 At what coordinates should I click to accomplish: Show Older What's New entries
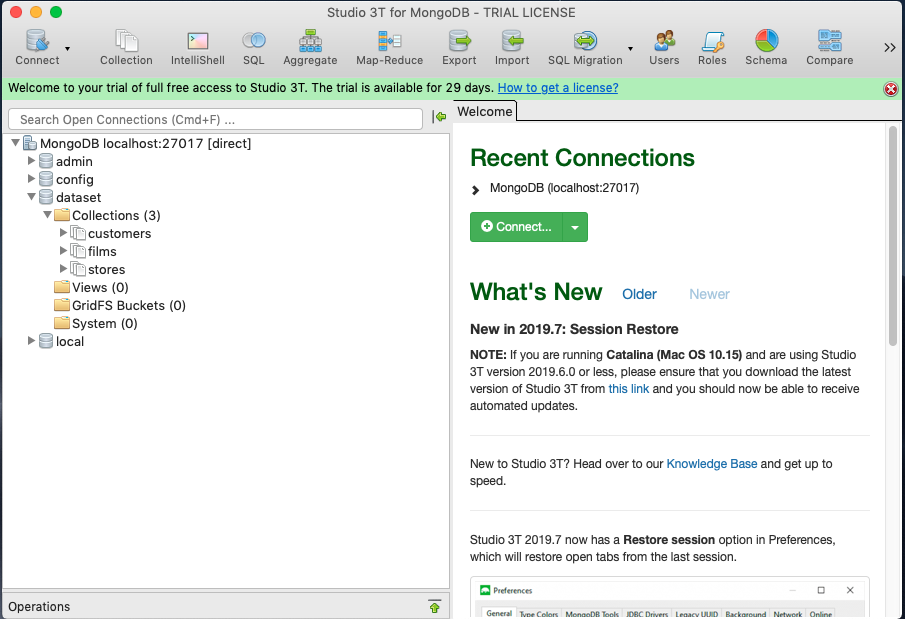point(640,294)
